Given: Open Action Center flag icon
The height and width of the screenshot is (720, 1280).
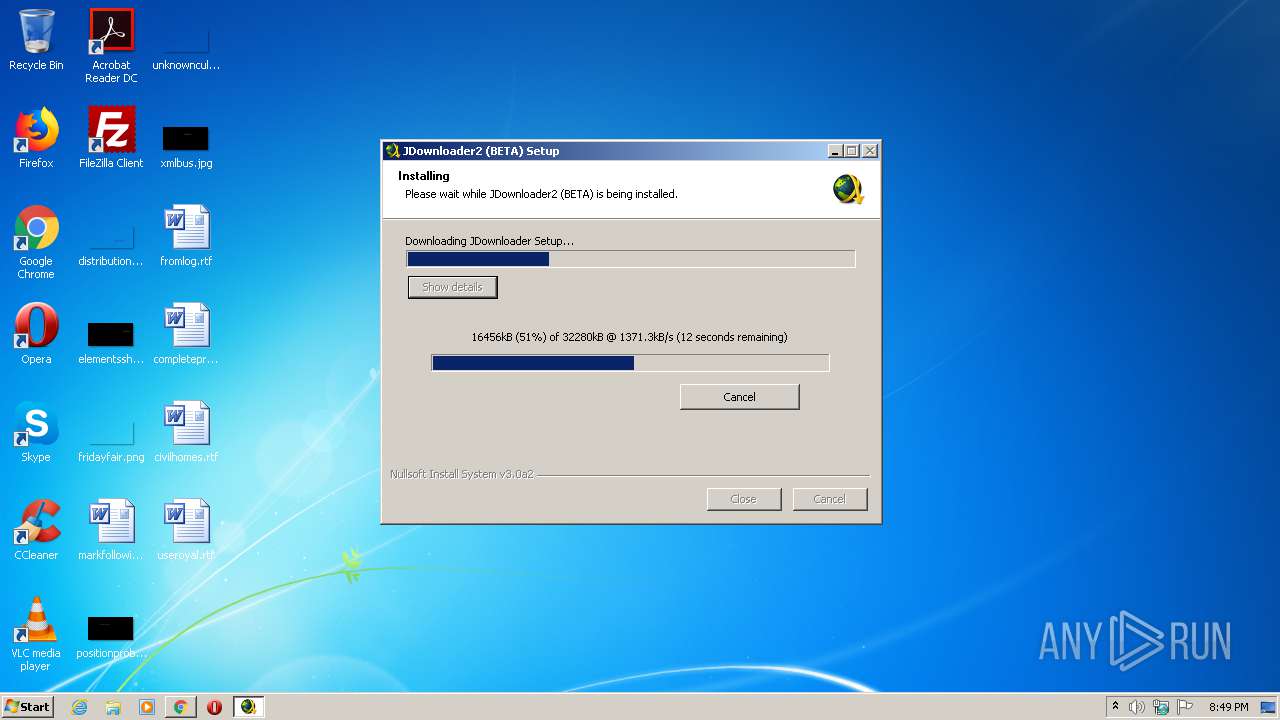Looking at the screenshot, I should [x=1185, y=707].
